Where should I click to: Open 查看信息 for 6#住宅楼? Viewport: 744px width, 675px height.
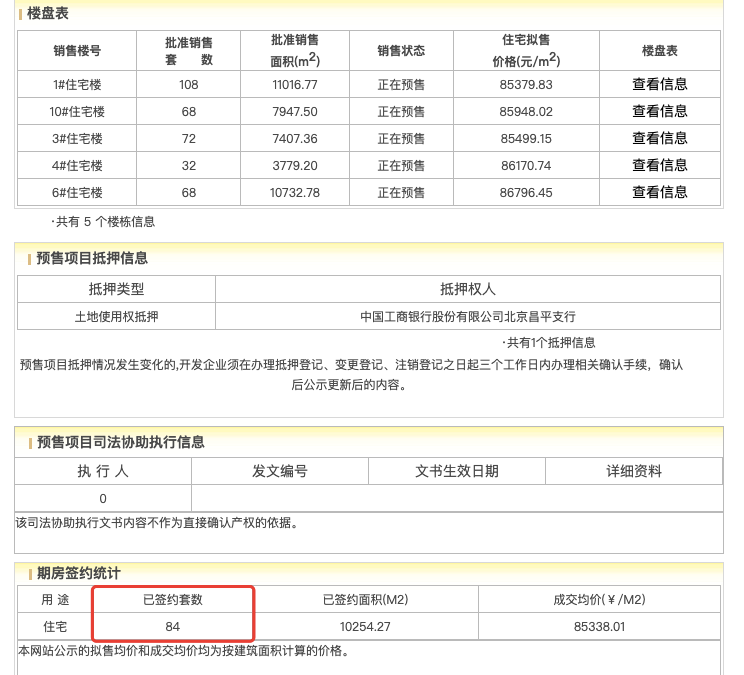pyautogui.click(x=659, y=192)
